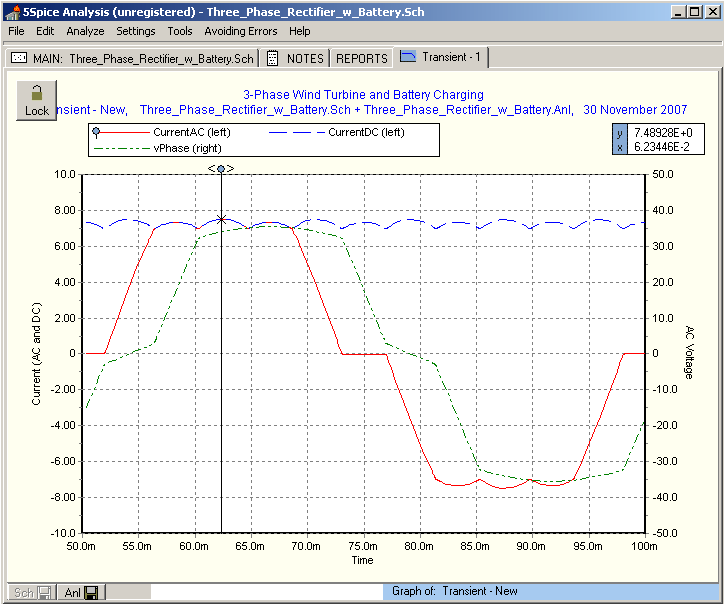Open the Settings menu
The width and height of the screenshot is (724, 604).
(x=136, y=31)
